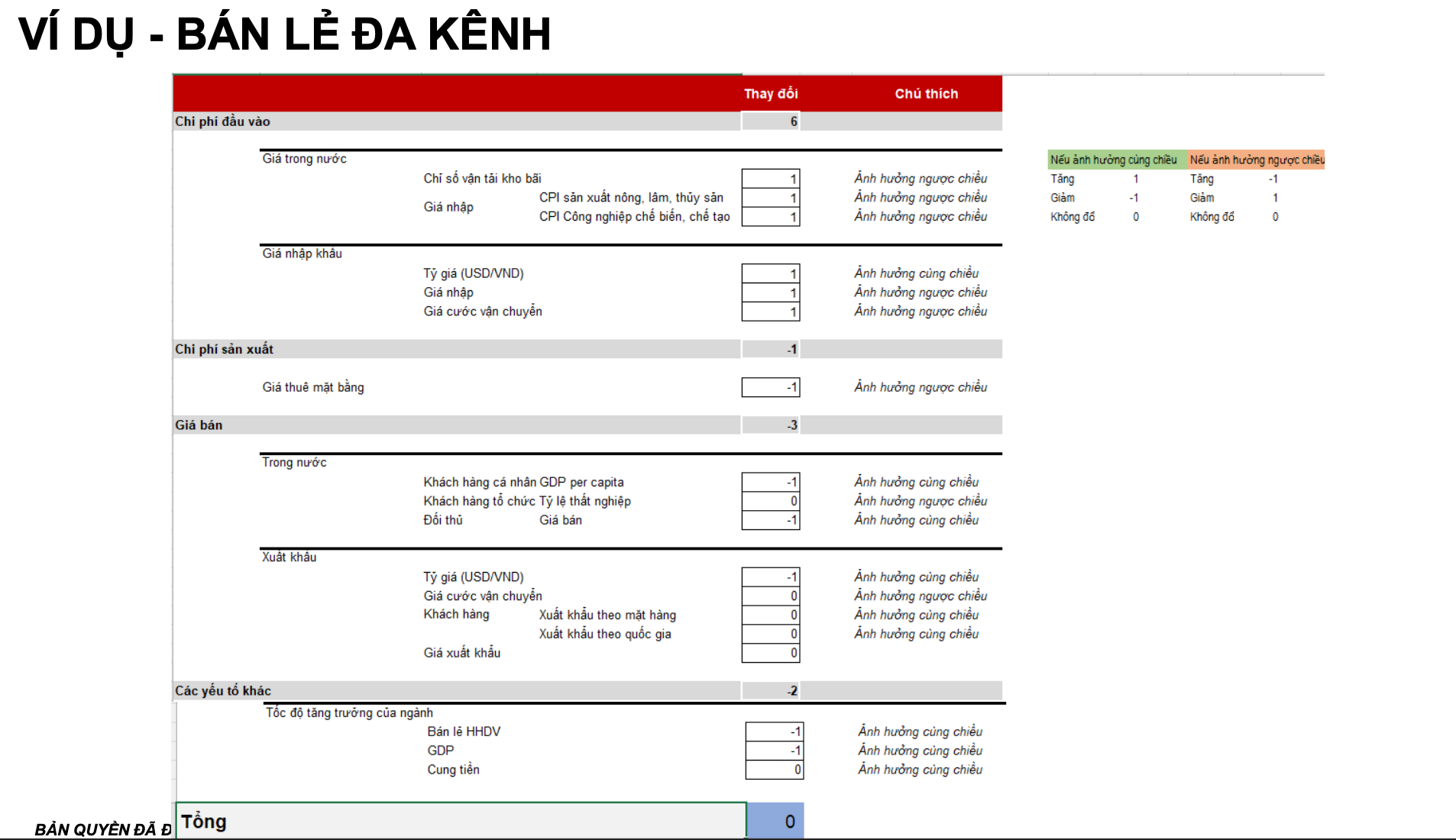This screenshot has width=1456, height=840.
Task: Click Tốc độ tăng trưởng của ngành subheading
Action: tap(349, 713)
